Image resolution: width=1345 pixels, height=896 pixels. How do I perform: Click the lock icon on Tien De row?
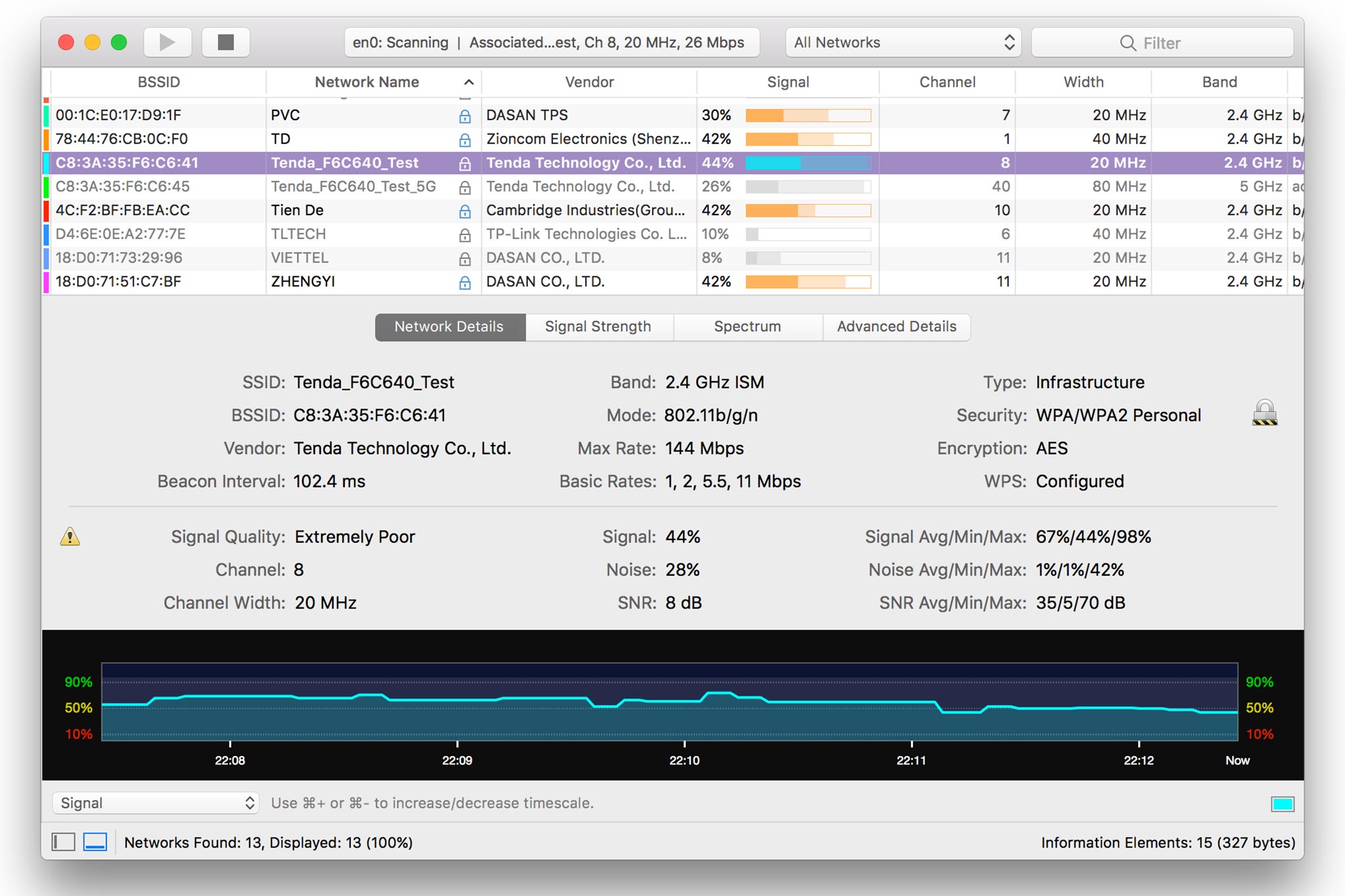pyautogui.click(x=465, y=211)
